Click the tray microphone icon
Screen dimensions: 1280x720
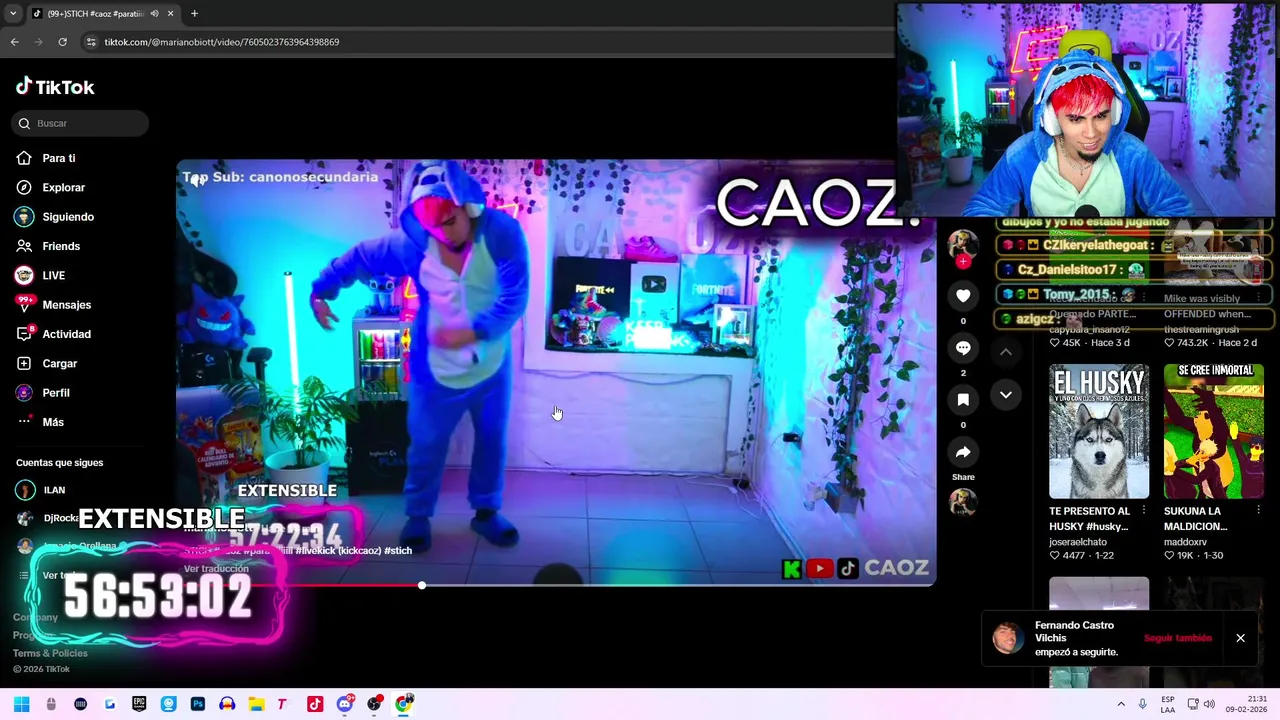(x=1142, y=704)
